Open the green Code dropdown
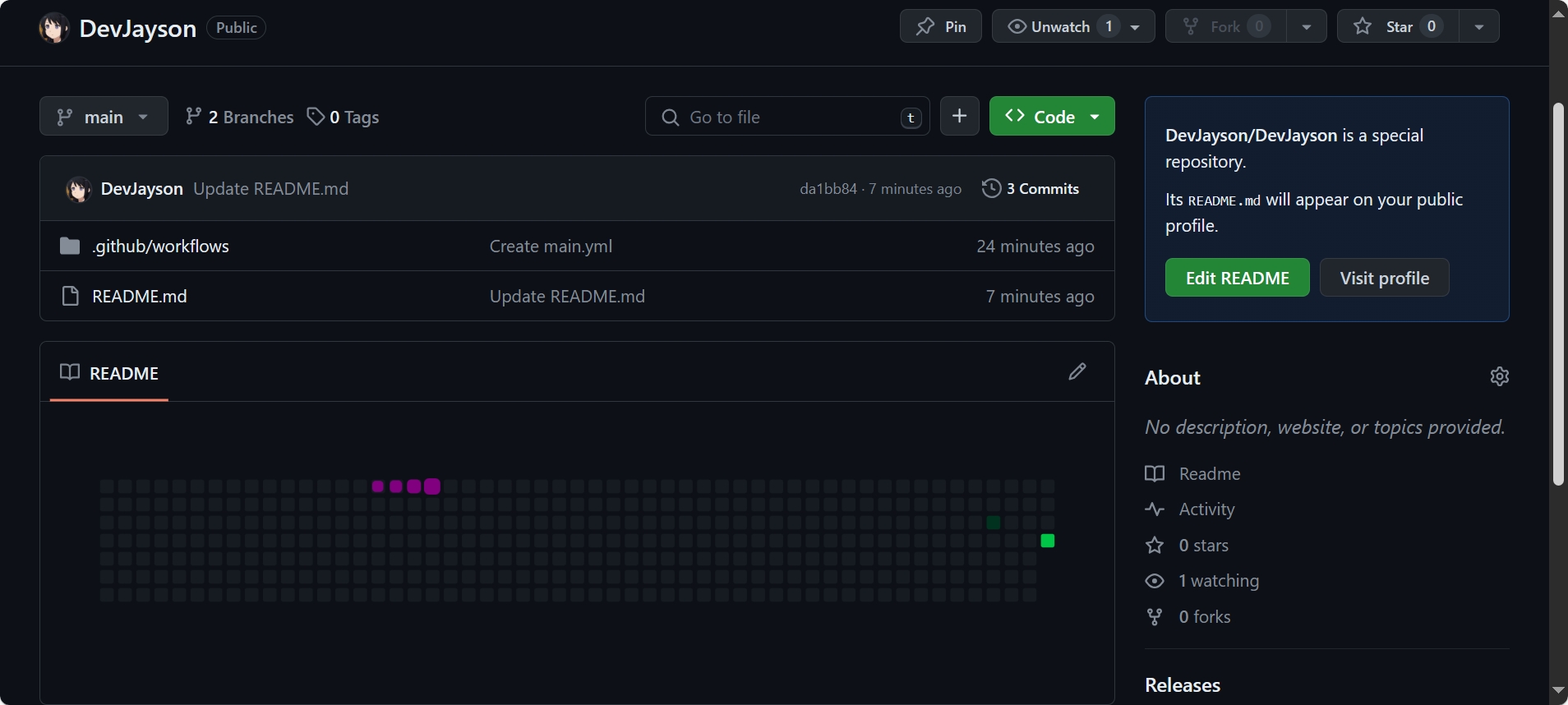The image size is (1568, 705). pos(1052,116)
